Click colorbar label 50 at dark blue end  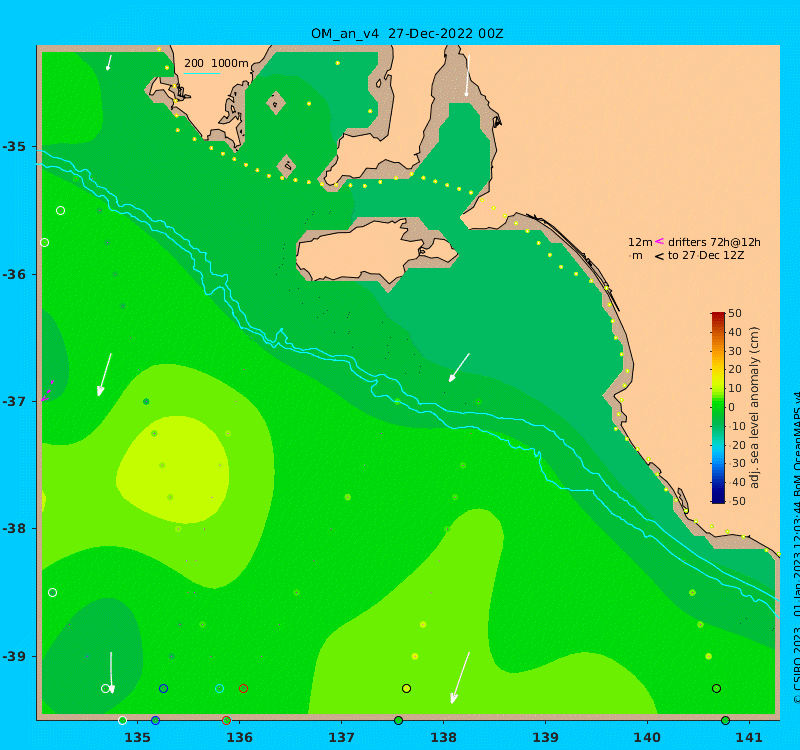click(738, 501)
